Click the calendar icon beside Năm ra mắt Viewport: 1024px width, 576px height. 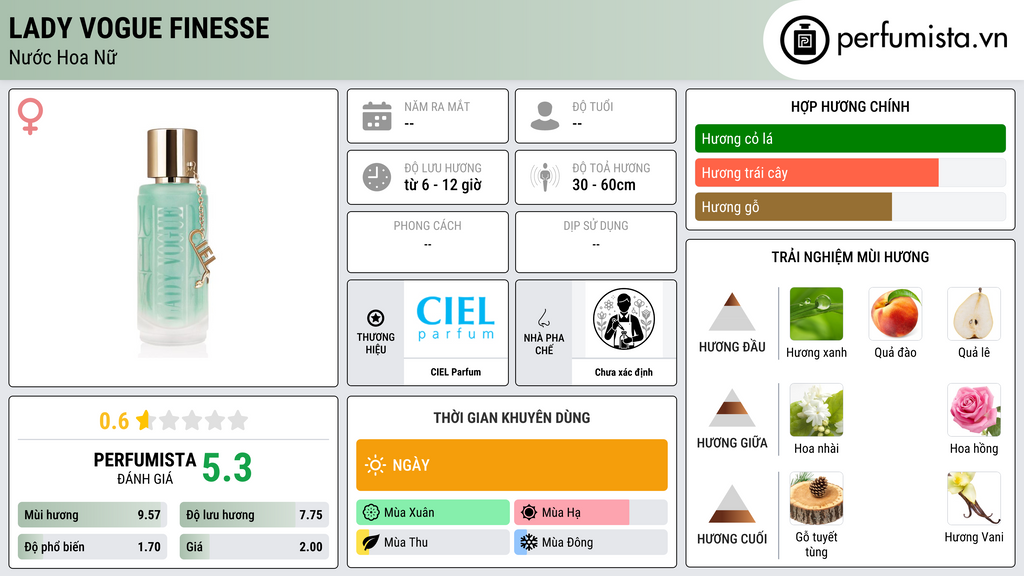point(377,116)
